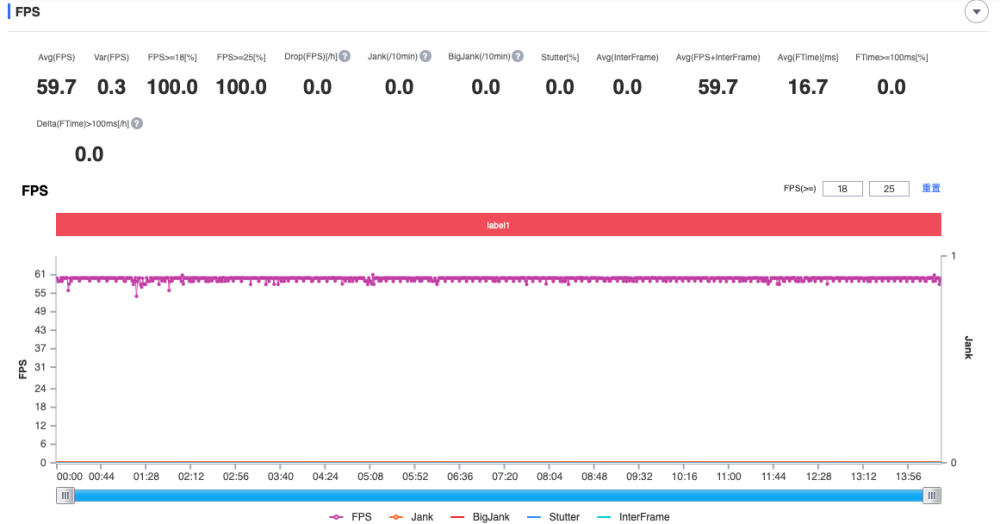Click the FPS line marker icon in legend

click(336, 517)
